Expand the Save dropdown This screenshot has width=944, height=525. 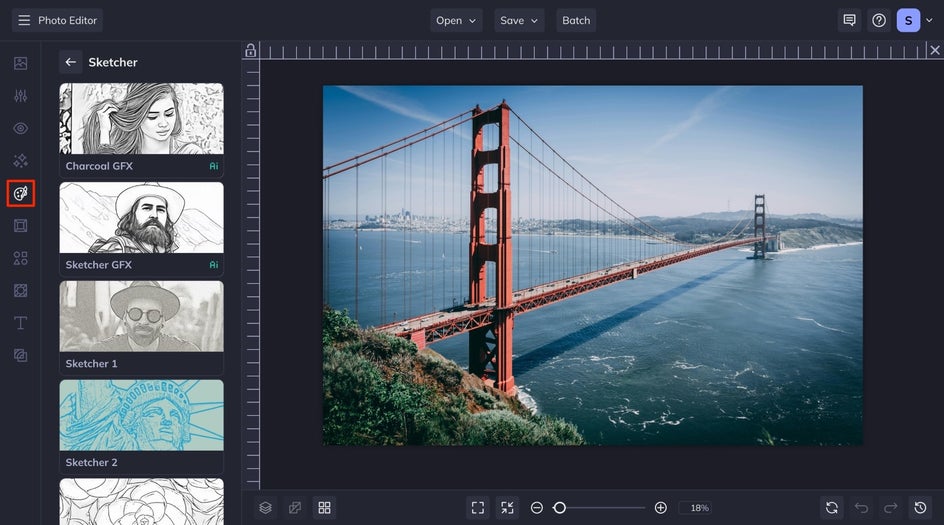tap(519, 20)
